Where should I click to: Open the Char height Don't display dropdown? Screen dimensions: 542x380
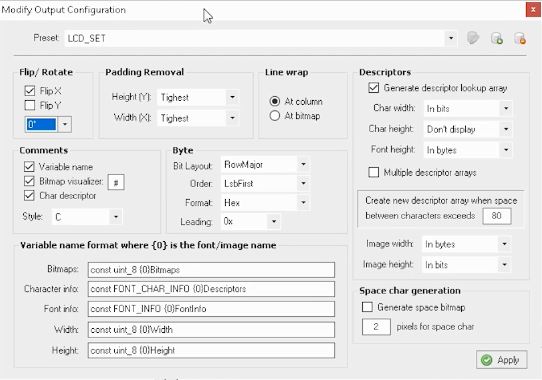[506, 129]
